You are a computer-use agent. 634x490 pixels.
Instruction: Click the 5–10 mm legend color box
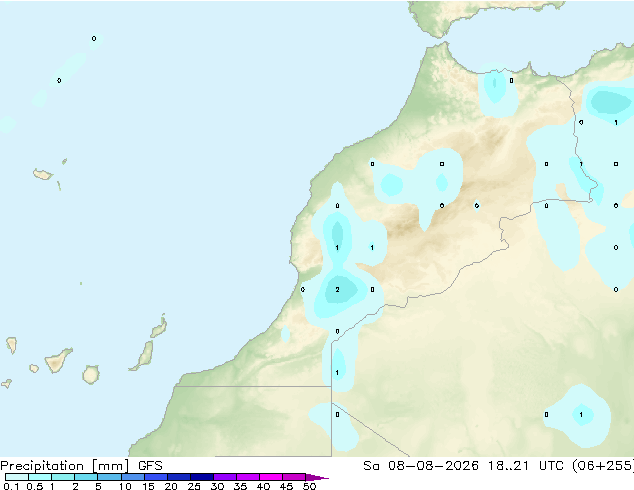point(109,477)
